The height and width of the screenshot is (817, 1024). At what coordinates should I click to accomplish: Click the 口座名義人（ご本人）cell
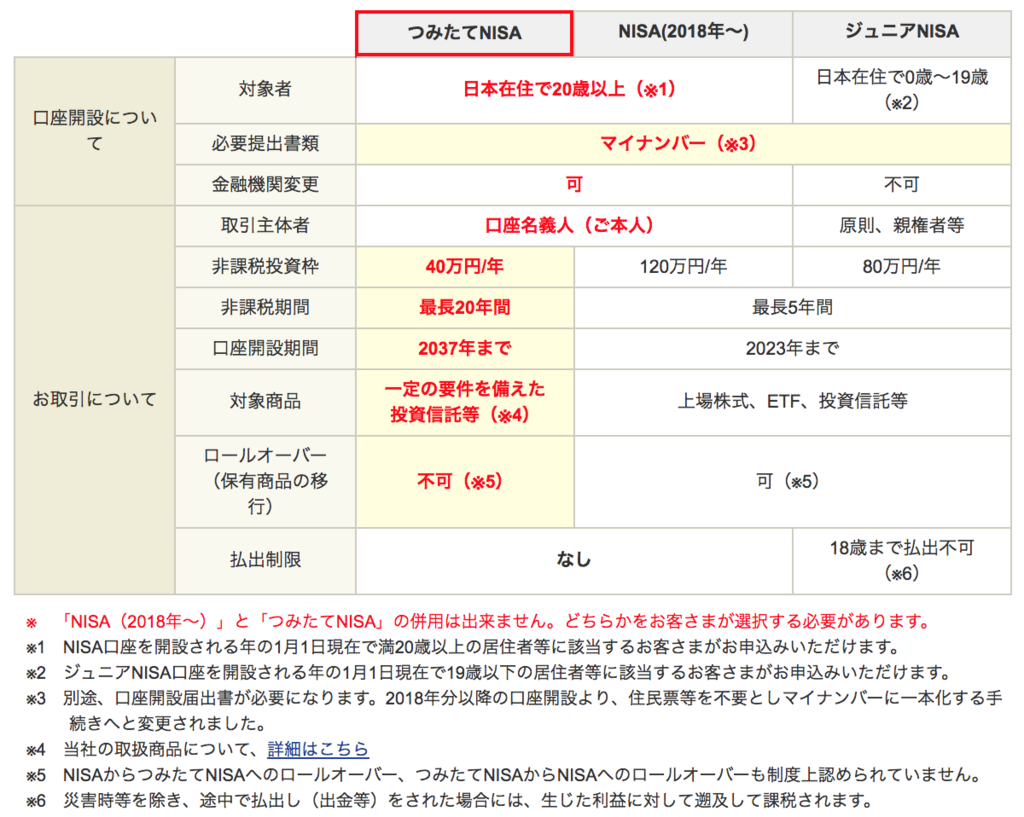click(574, 226)
